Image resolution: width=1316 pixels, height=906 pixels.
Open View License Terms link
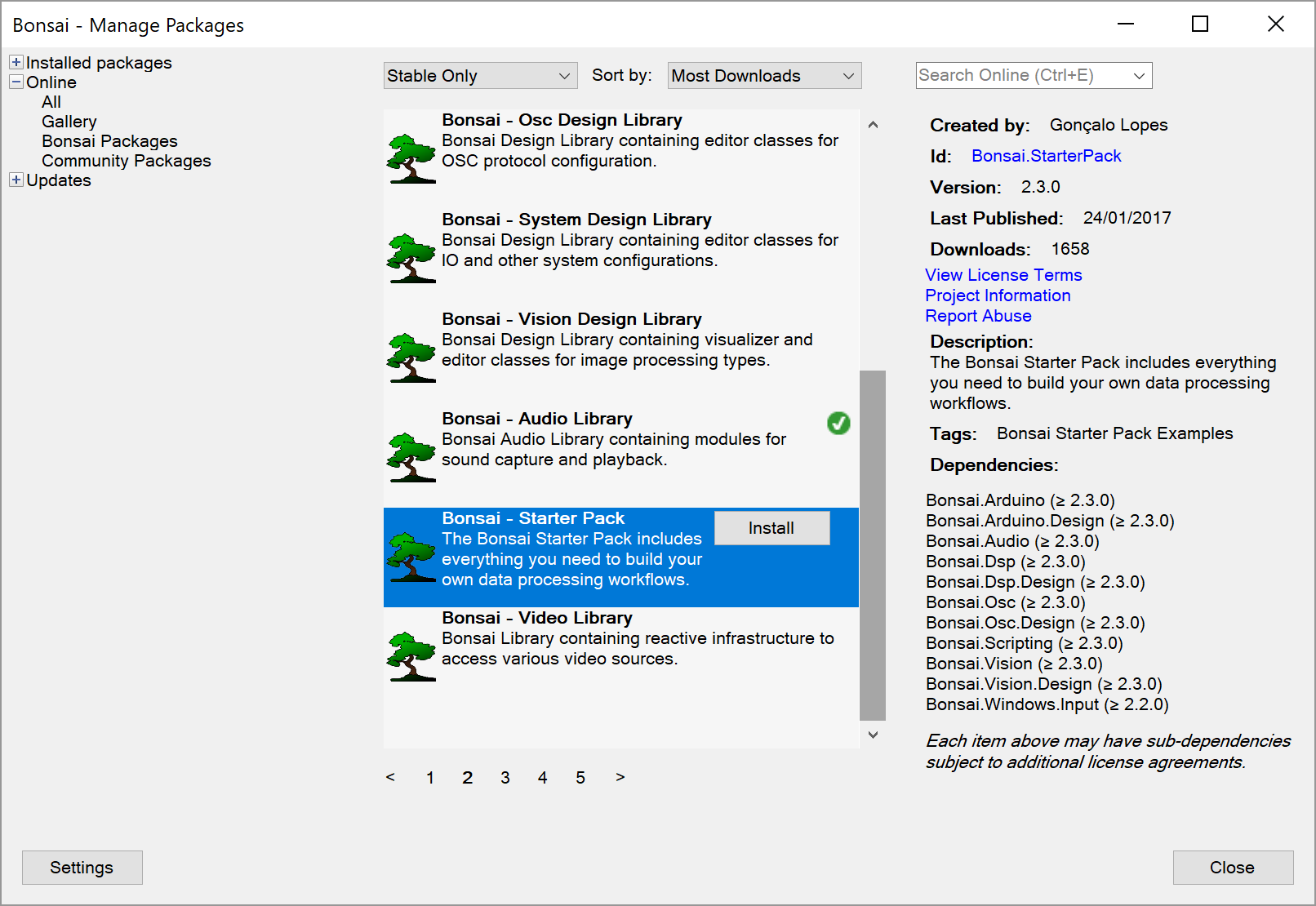click(1003, 275)
